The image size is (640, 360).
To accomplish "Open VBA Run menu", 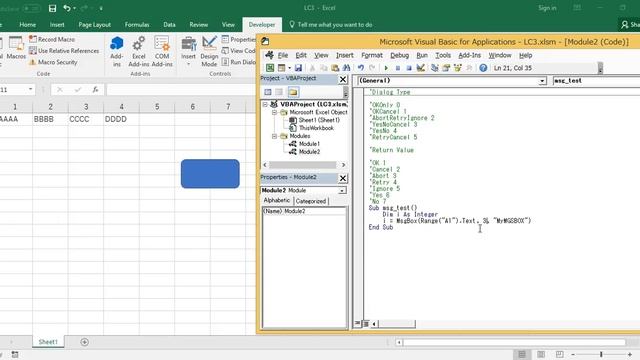I will click(422, 55).
